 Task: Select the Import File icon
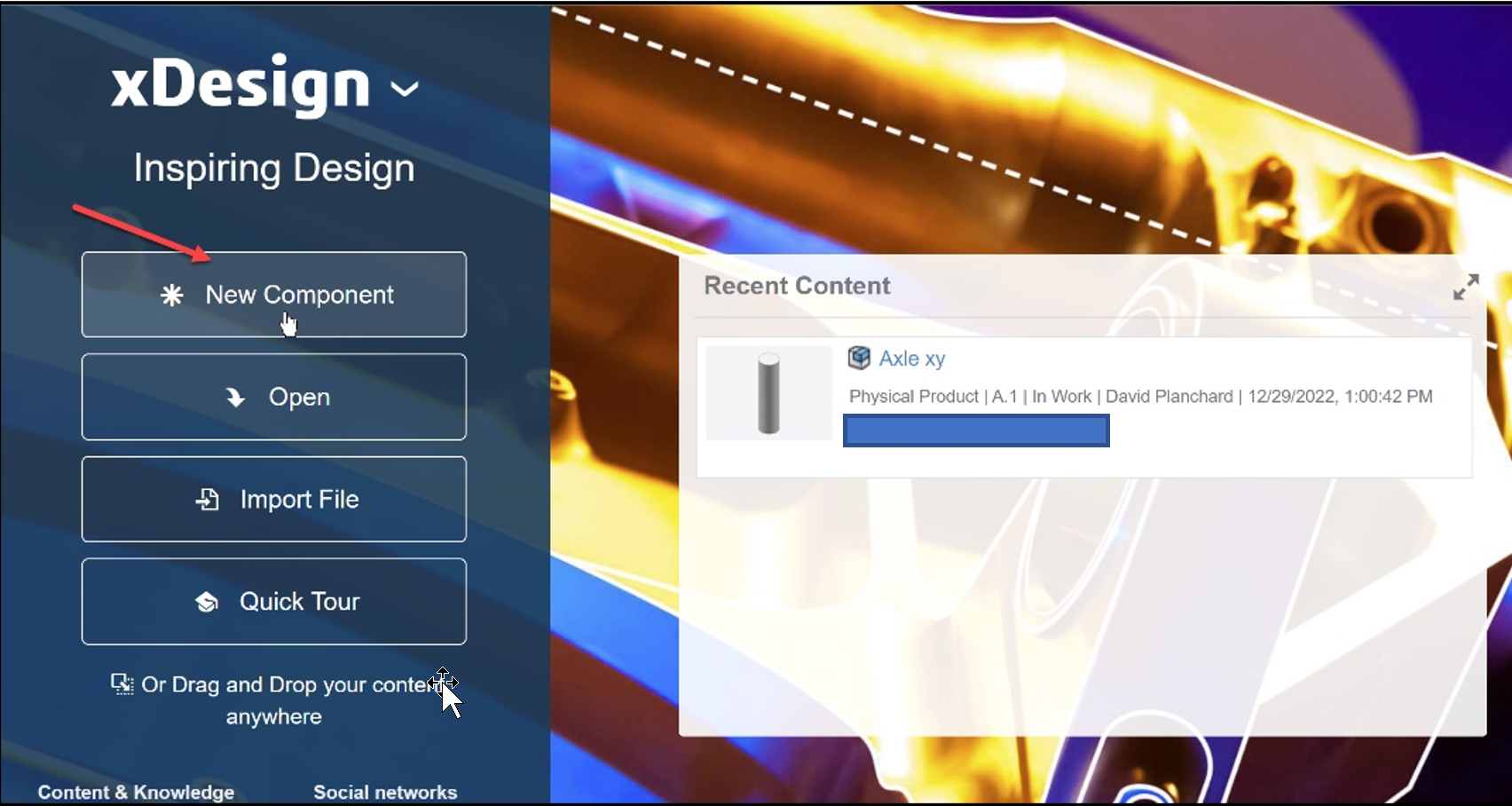point(207,498)
